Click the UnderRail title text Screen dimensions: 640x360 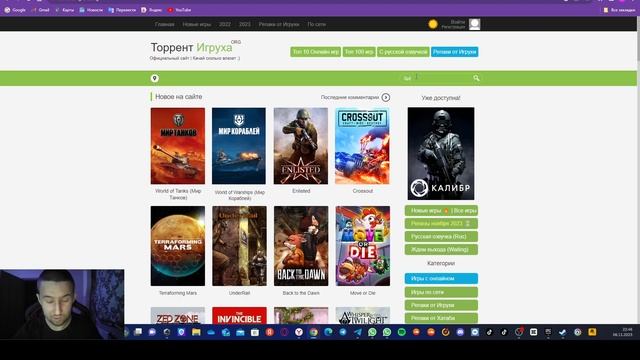tap(240, 293)
